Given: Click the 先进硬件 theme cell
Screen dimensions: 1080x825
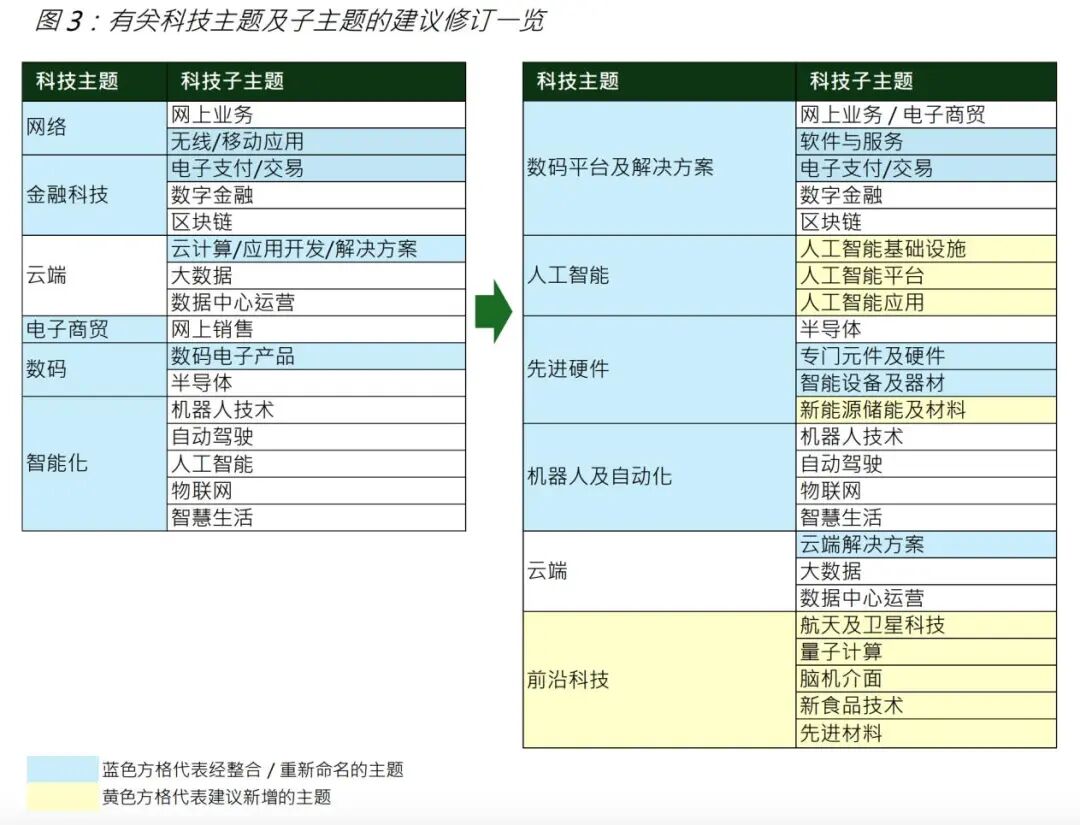Looking at the screenshot, I should 659,370.
